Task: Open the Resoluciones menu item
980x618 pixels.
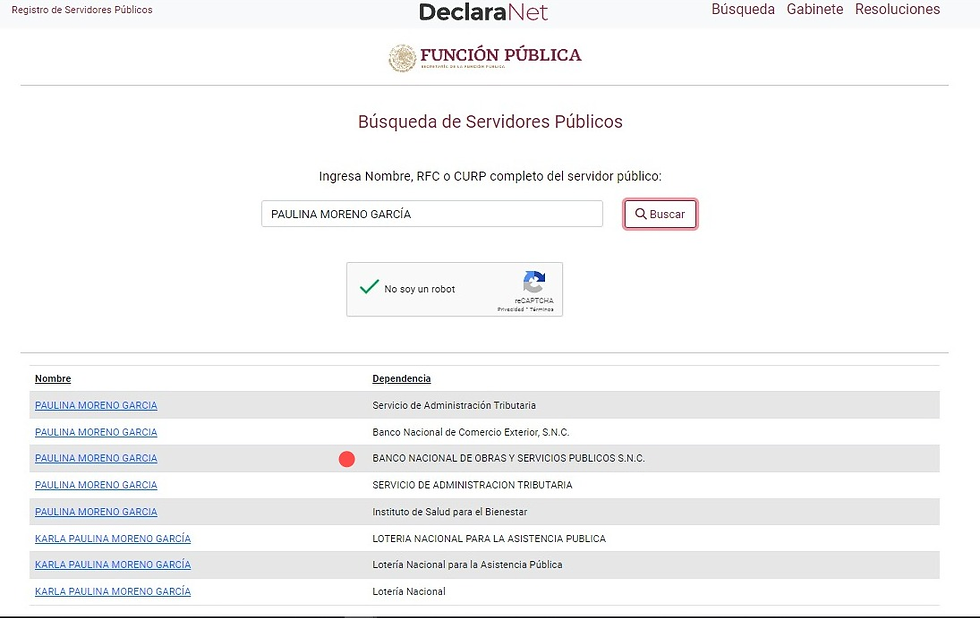Action: click(x=898, y=9)
